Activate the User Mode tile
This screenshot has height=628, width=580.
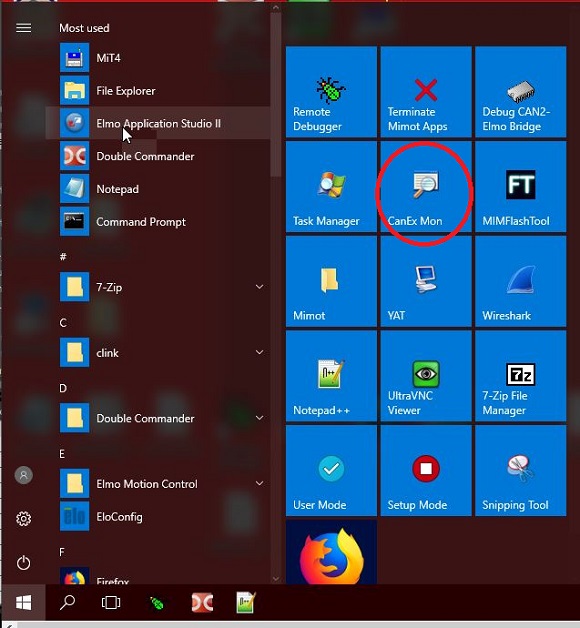pos(331,471)
